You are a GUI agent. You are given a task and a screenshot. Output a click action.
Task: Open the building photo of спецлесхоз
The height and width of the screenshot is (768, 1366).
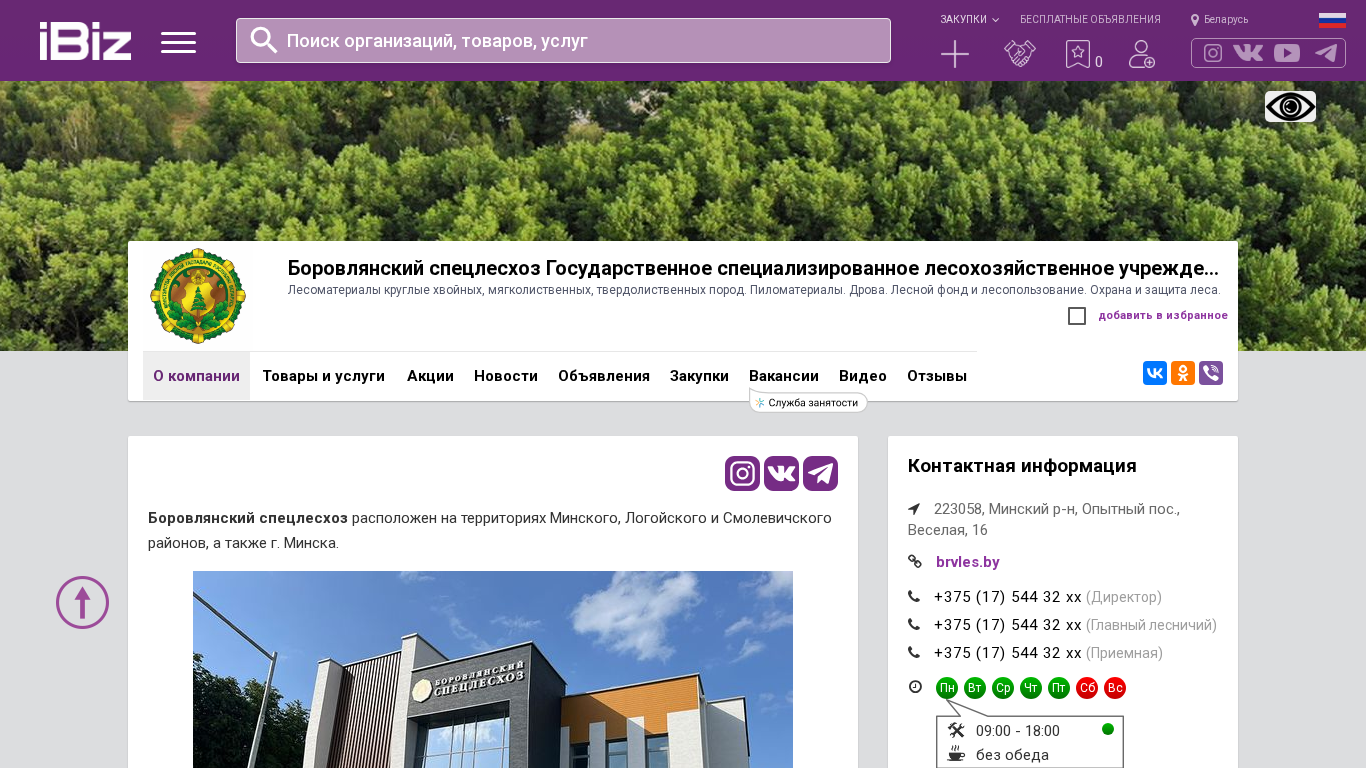click(493, 669)
